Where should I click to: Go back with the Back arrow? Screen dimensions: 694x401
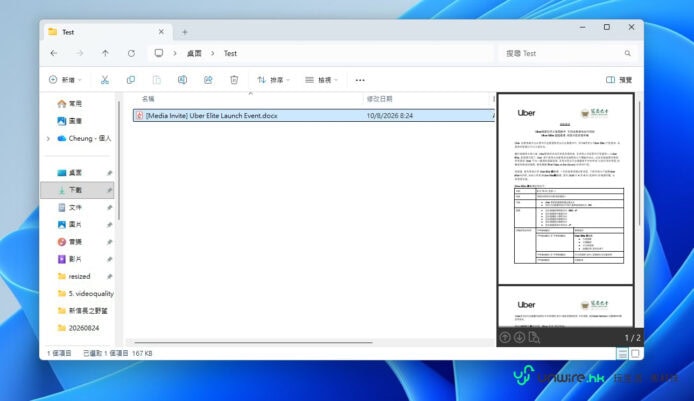click(54, 53)
